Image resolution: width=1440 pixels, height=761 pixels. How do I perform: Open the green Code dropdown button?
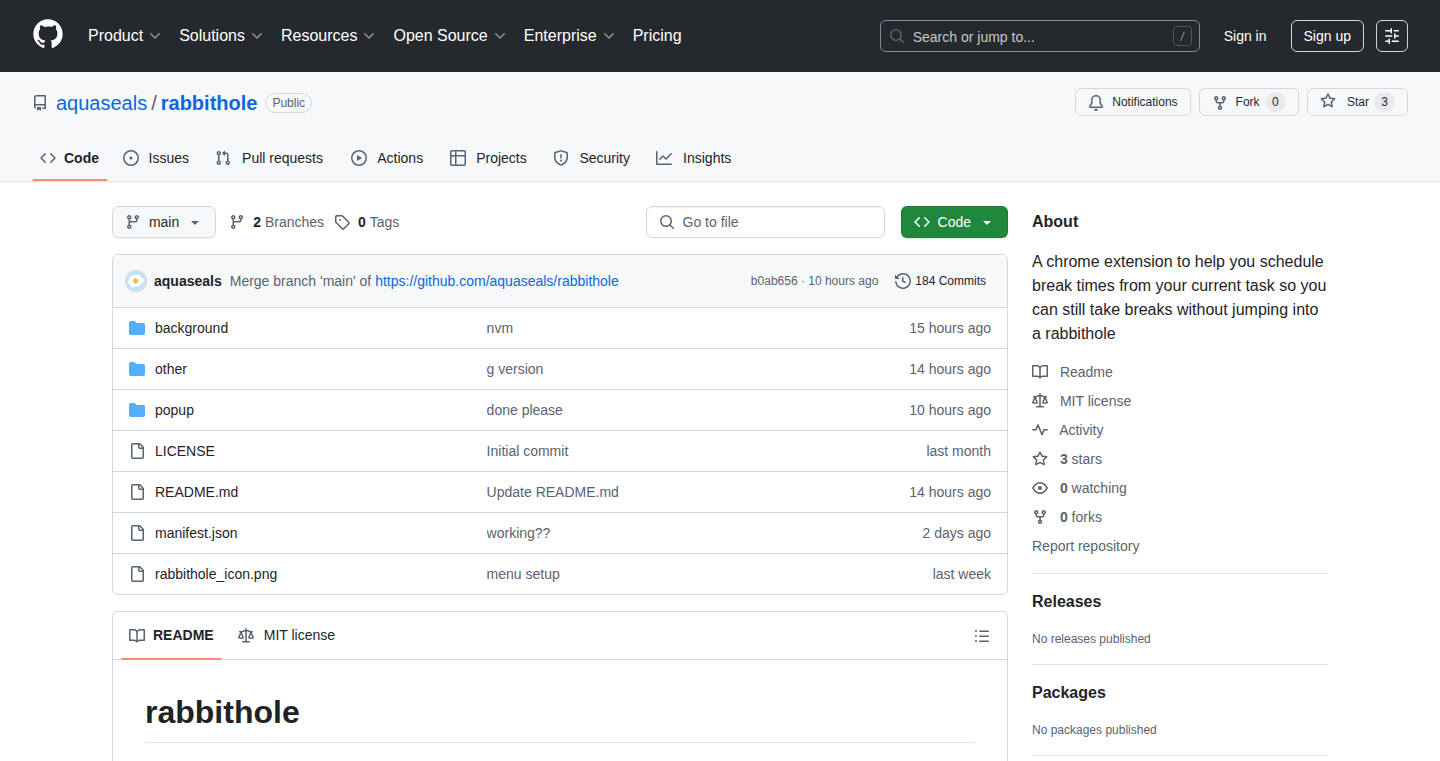click(954, 222)
